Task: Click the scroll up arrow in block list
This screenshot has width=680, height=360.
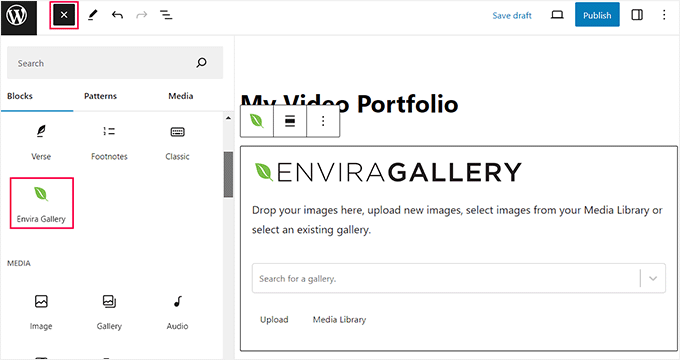Action: pos(229,118)
